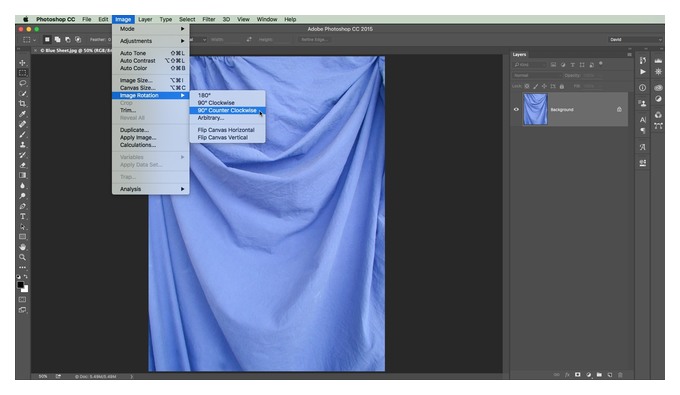Open the Layers panel options menu
Image resolution: width=680 pixels, height=395 pixels.
coord(629,55)
